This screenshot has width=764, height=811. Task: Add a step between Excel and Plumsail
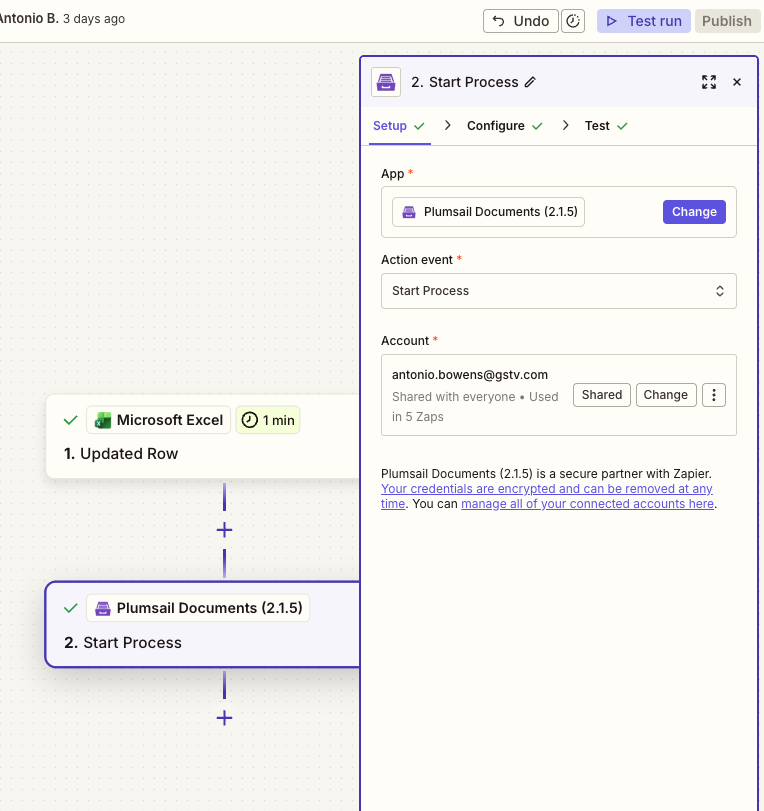point(224,530)
